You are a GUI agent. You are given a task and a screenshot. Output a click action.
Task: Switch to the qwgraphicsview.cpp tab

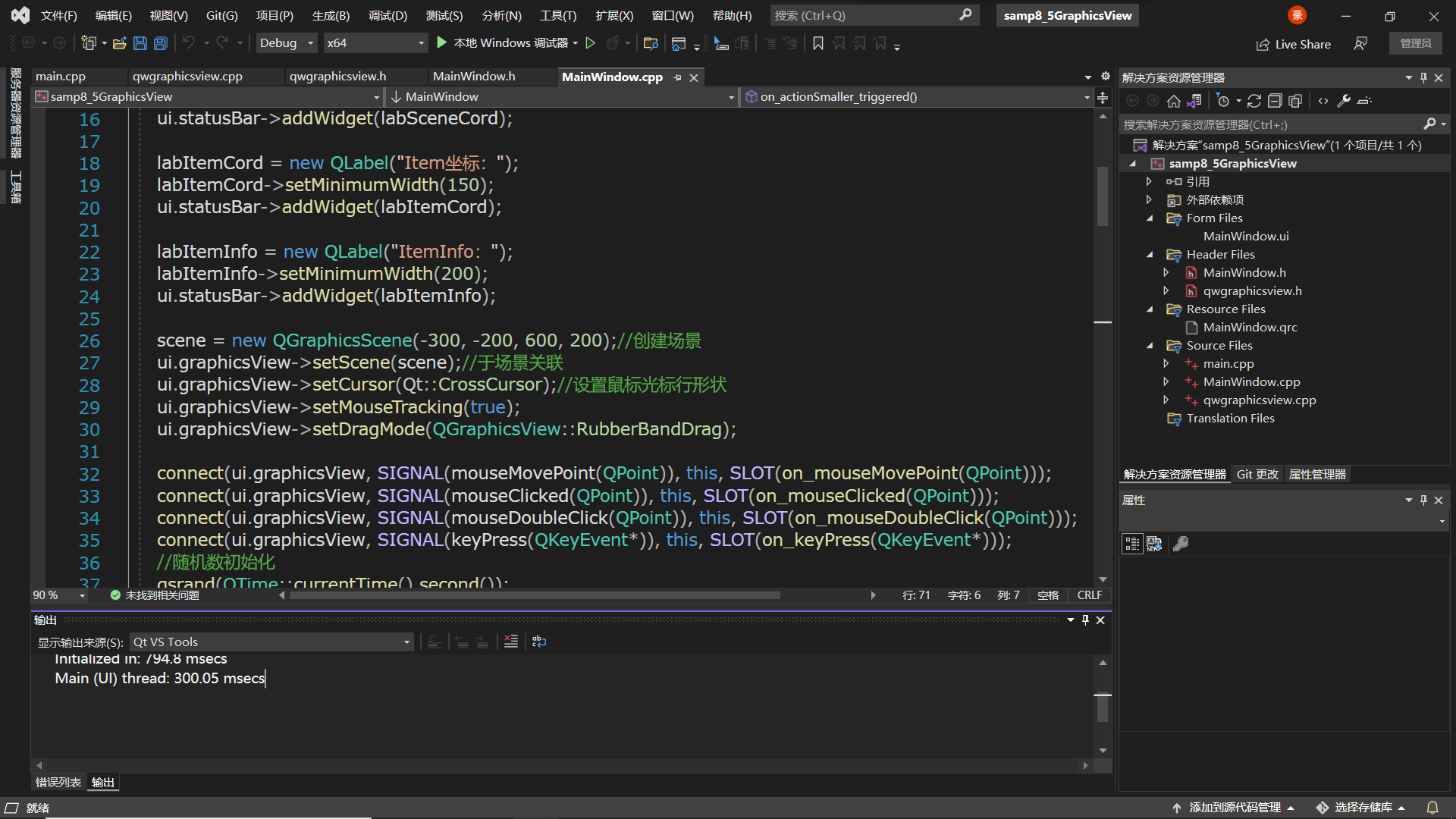tap(187, 77)
